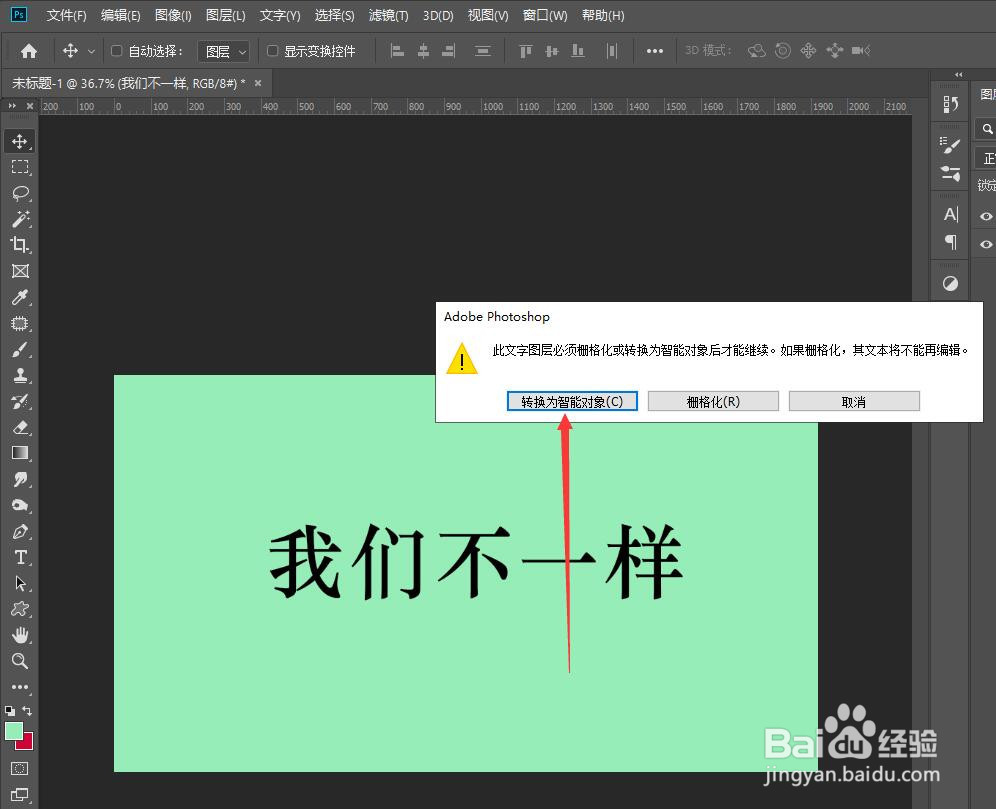Select the Horizontal Type tool

(x=21, y=558)
